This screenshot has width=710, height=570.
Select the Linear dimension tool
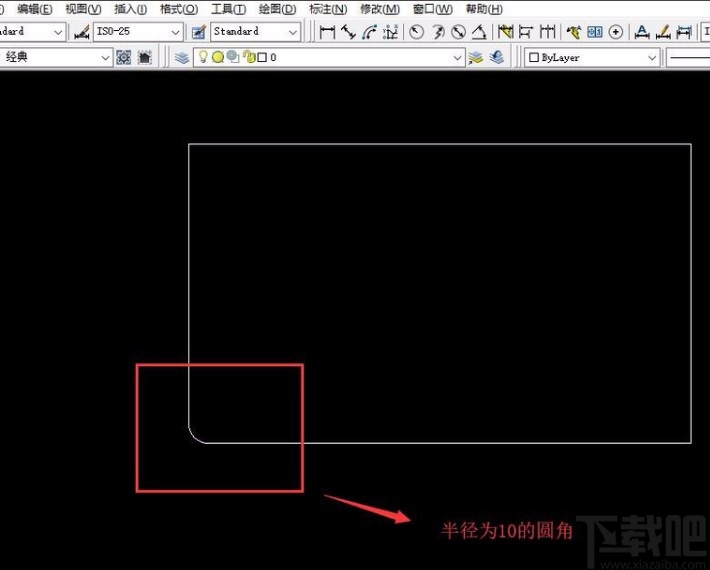pos(327,32)
